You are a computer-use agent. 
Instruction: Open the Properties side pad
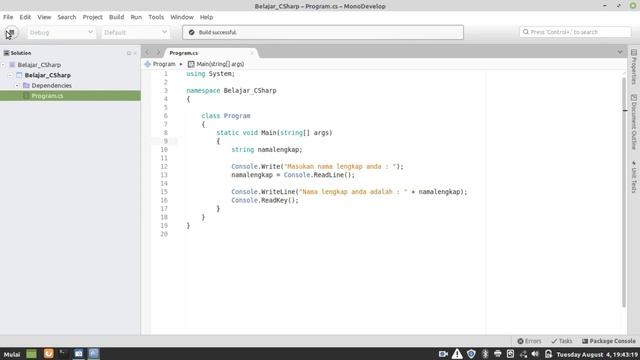point(634,67)
